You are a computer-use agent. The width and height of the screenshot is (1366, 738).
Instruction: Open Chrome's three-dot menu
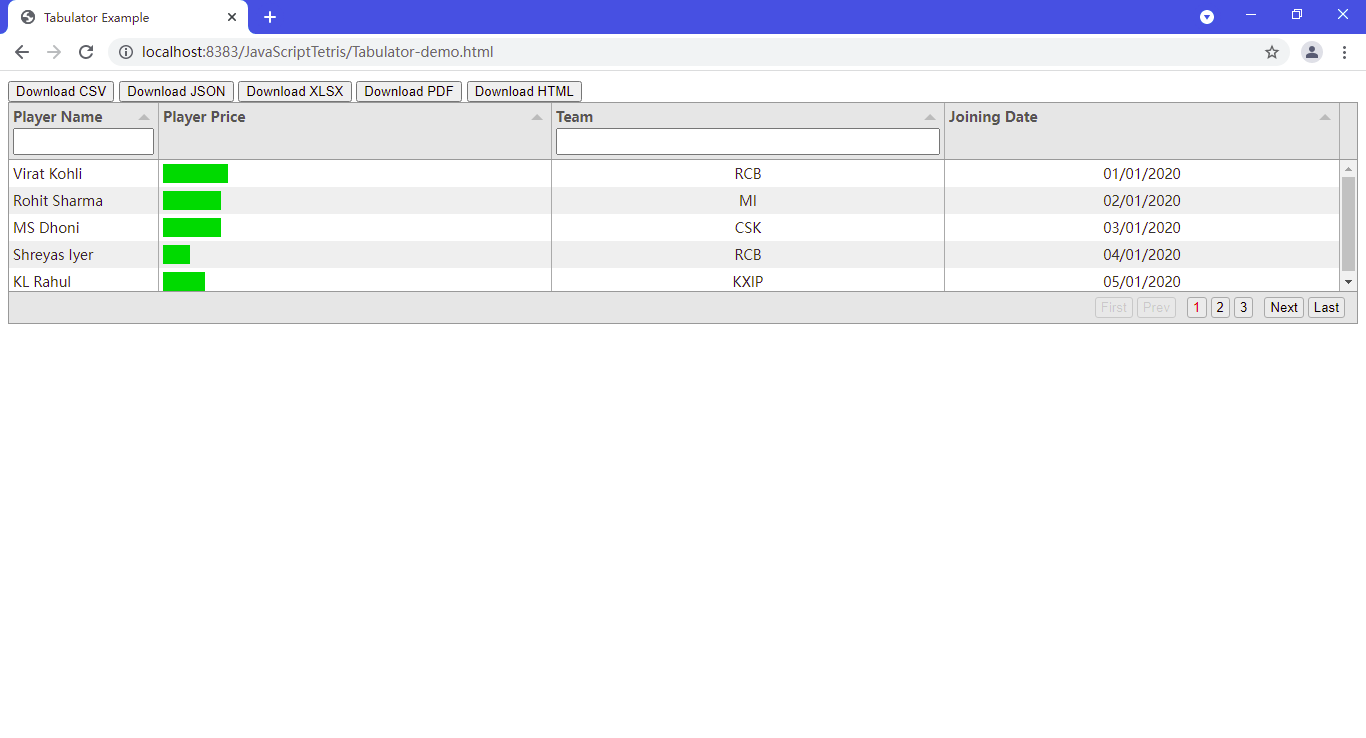click(x=1344, y=52)
